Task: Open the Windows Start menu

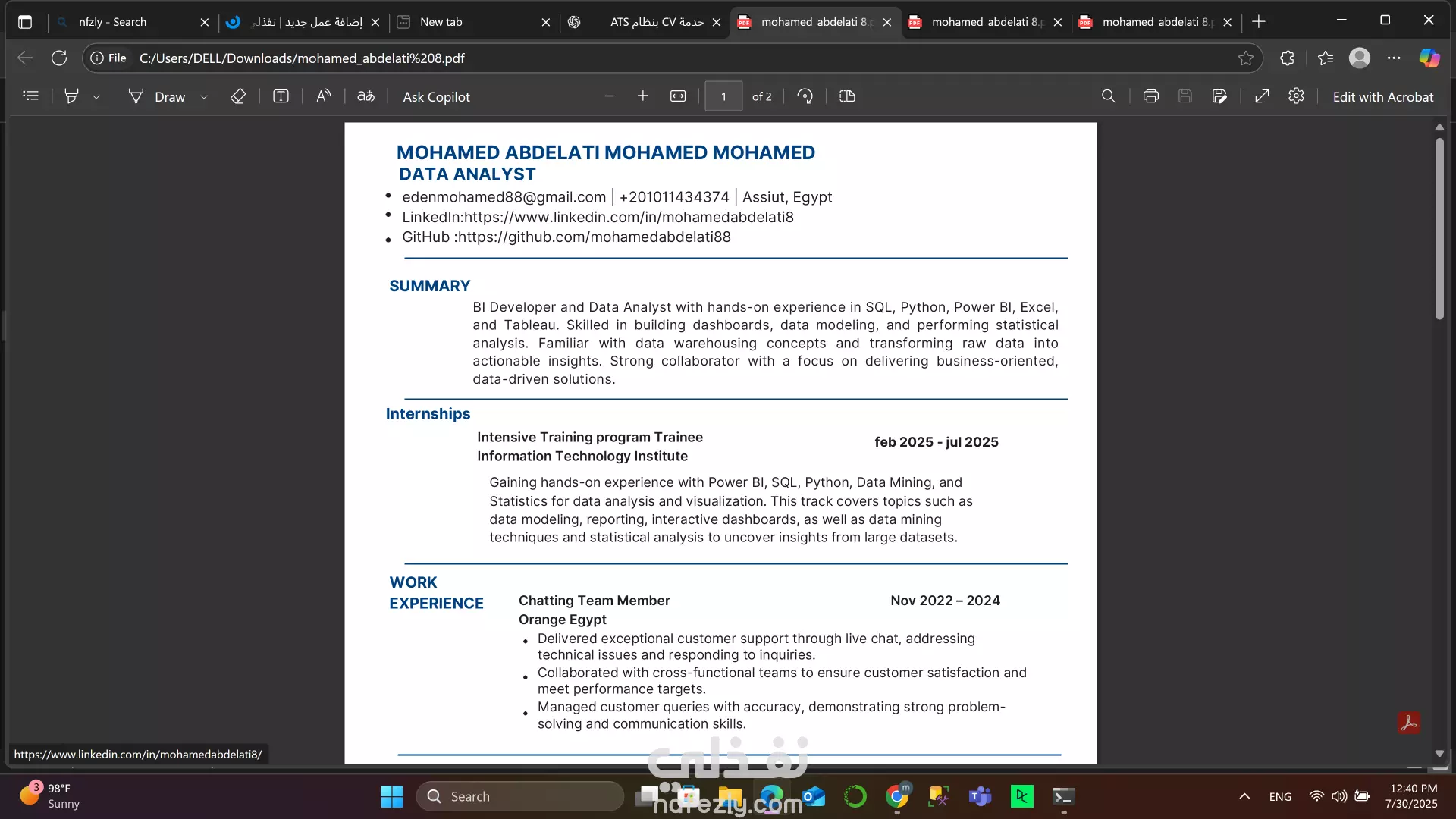Action: (392, 796)
